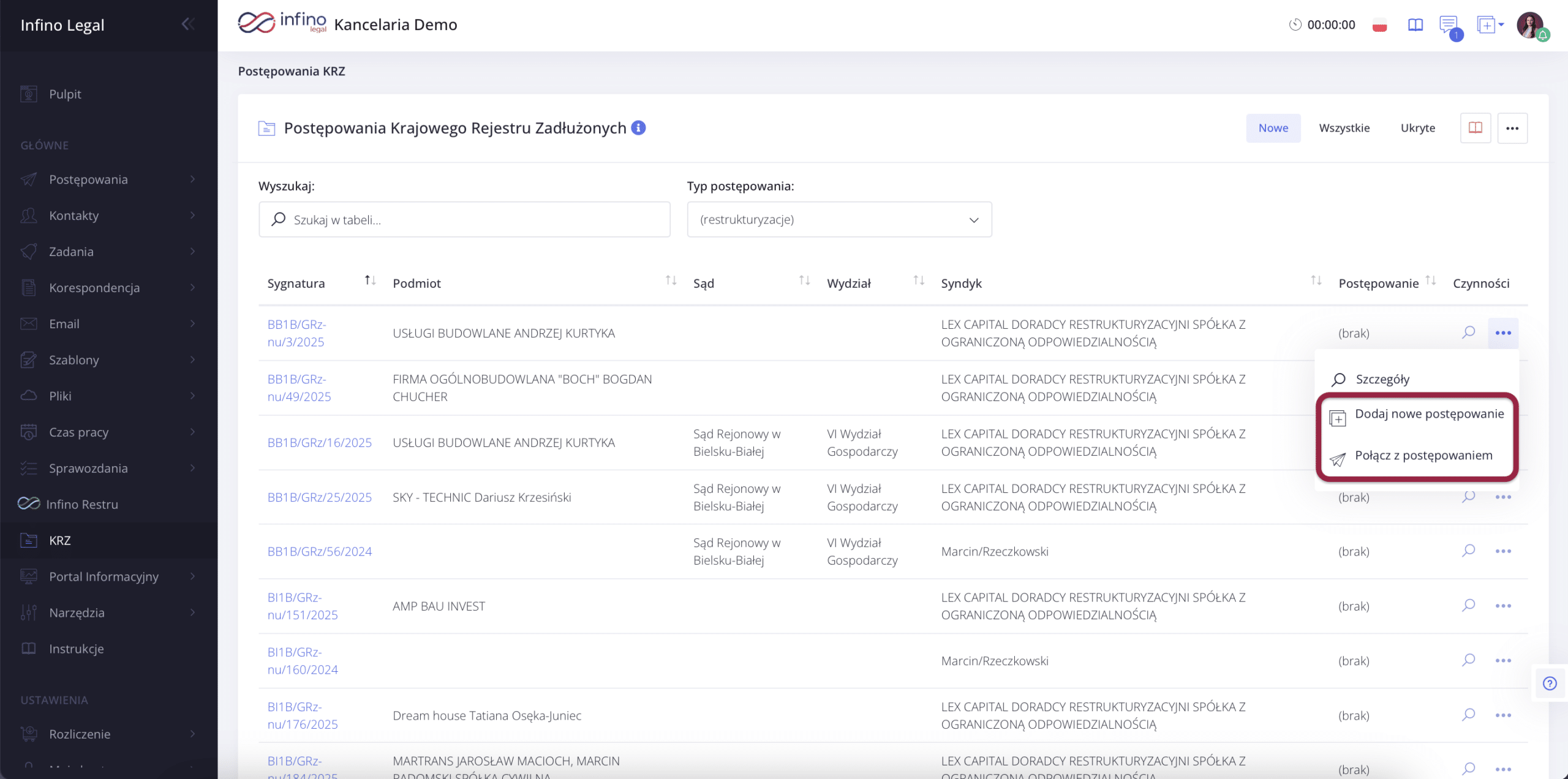Screen dimensions: 1568x779
Task: Click the magnifier icon in BB1B/GRz-nu/3/2025 row
Action: (x=1468, y=333)
